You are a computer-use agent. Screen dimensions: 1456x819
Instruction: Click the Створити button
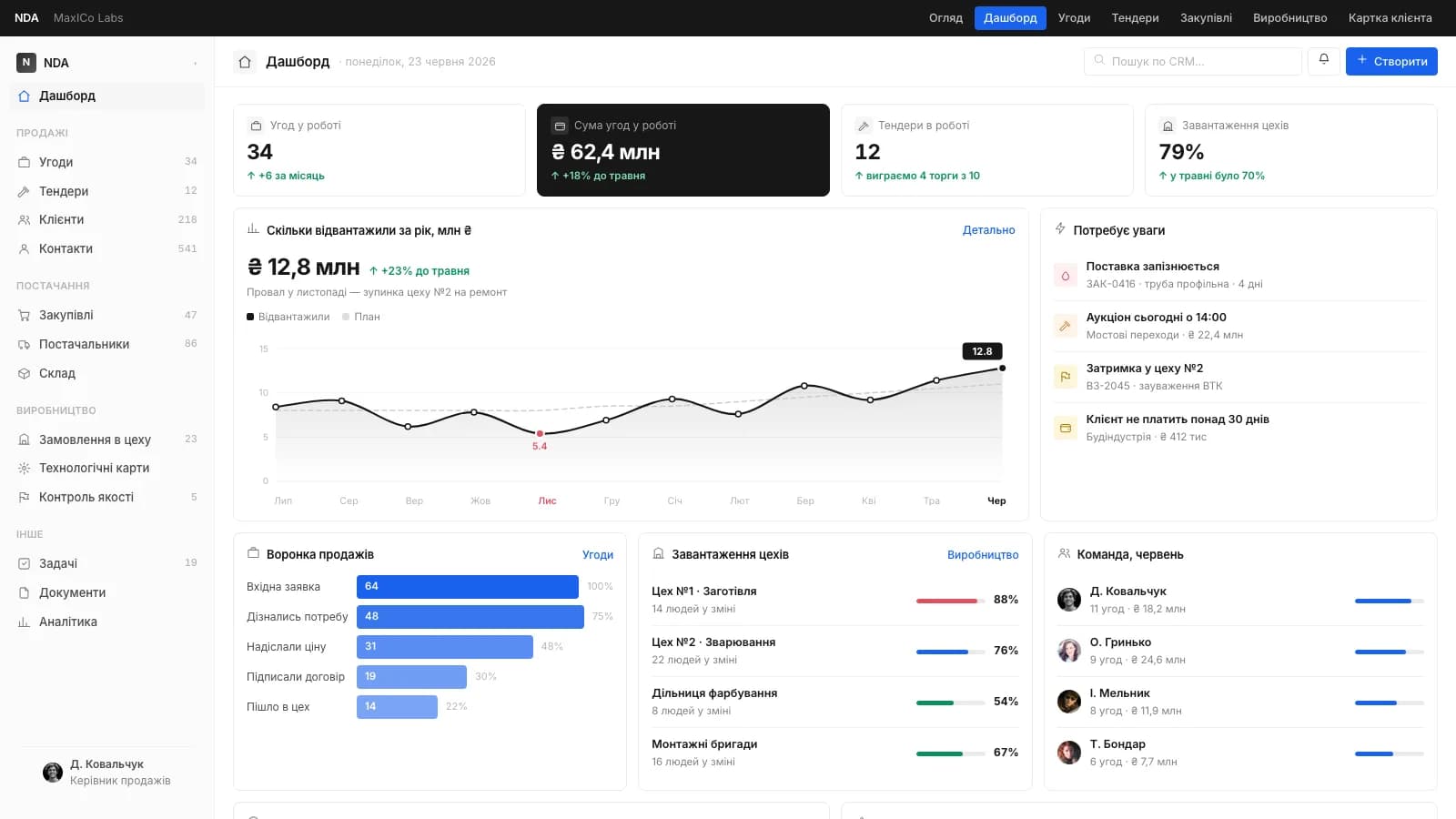point(1391,61)
